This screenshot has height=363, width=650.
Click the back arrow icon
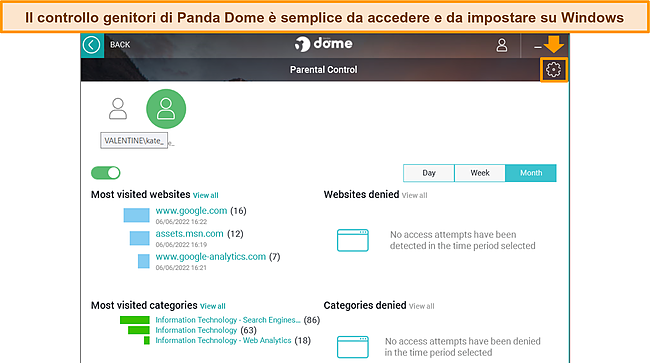click(x=92, y=45)
